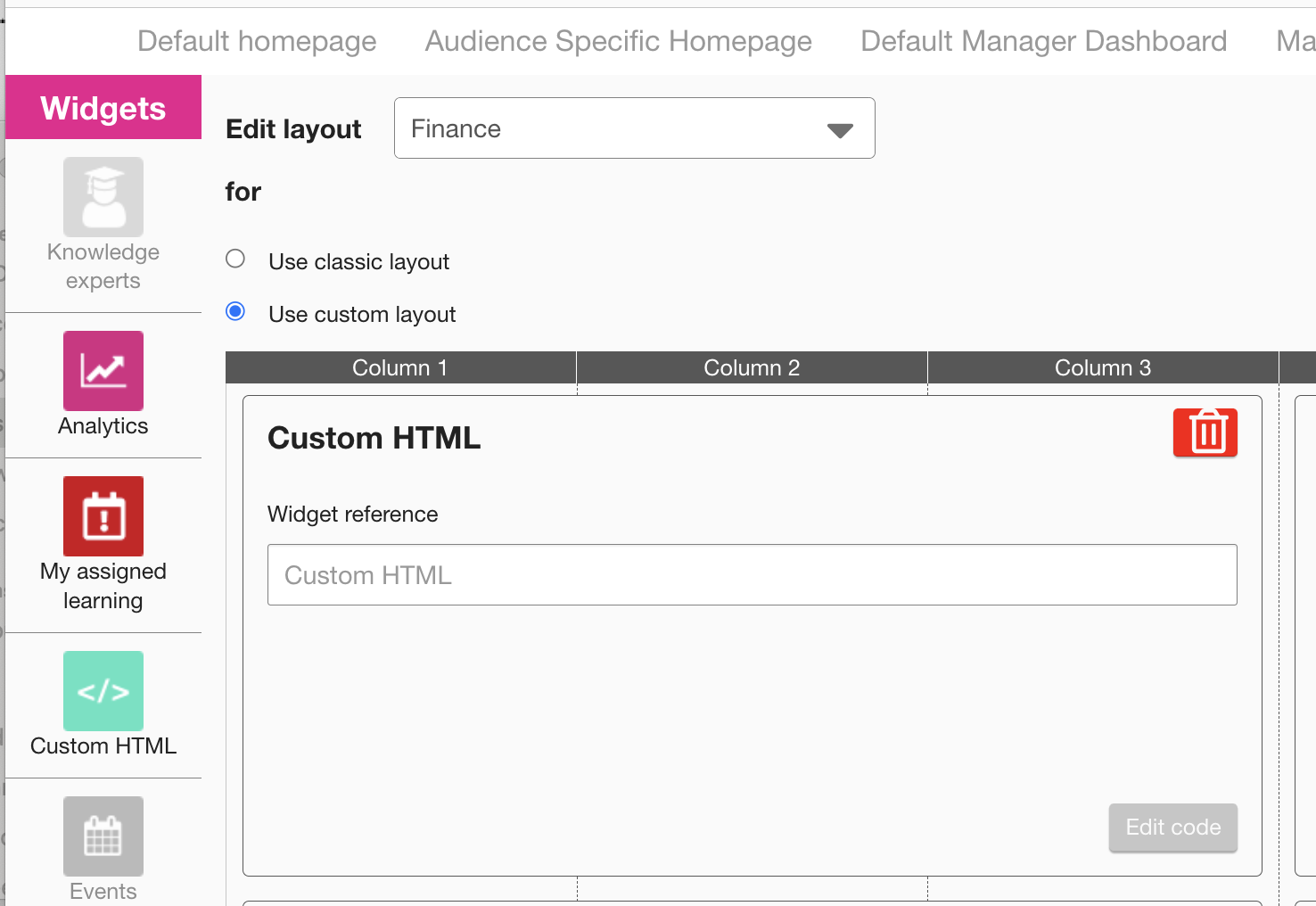Click the Column 3 header
The image size is (1316, 906).
(1103, 367)
